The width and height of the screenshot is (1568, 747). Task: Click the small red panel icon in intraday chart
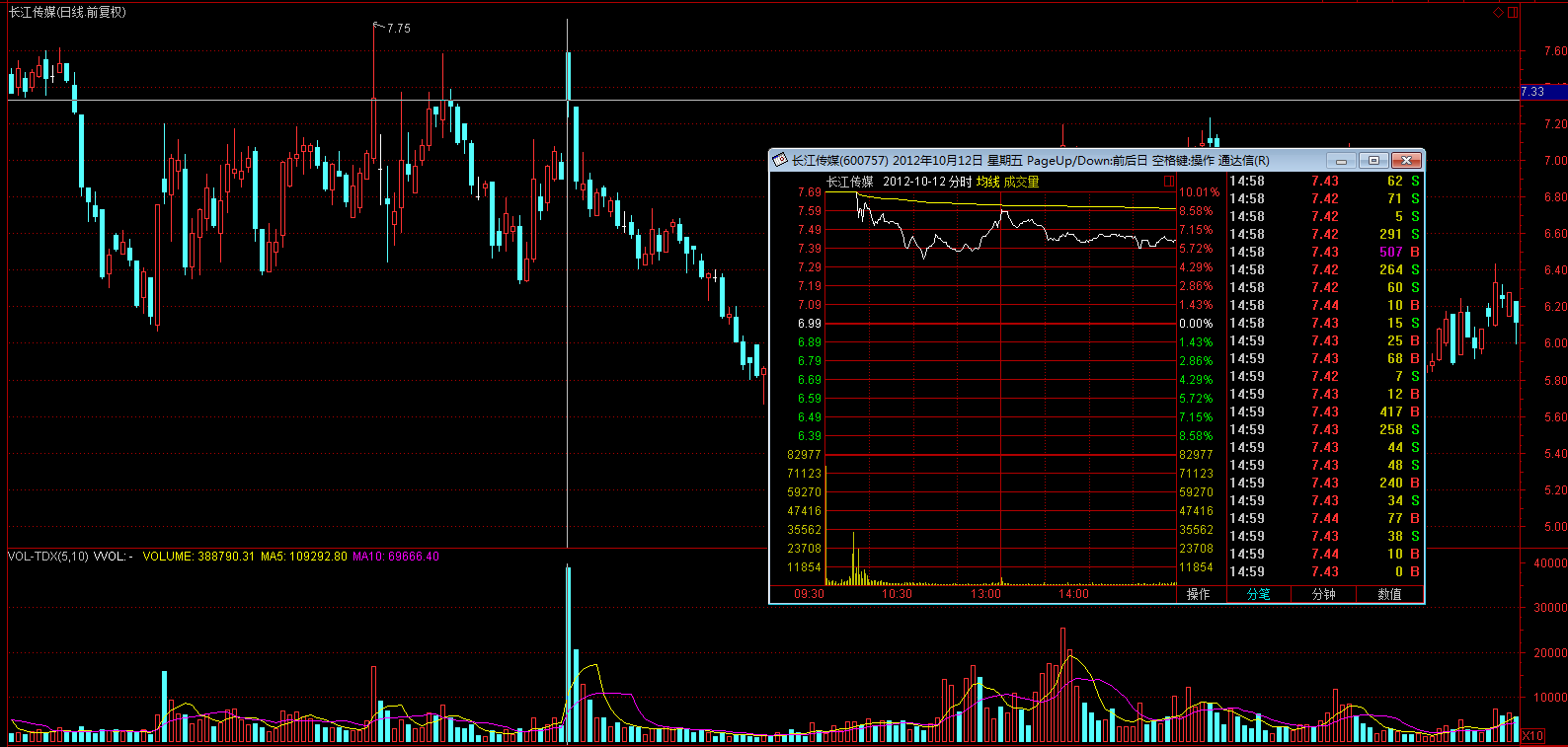click(1169, 182)
